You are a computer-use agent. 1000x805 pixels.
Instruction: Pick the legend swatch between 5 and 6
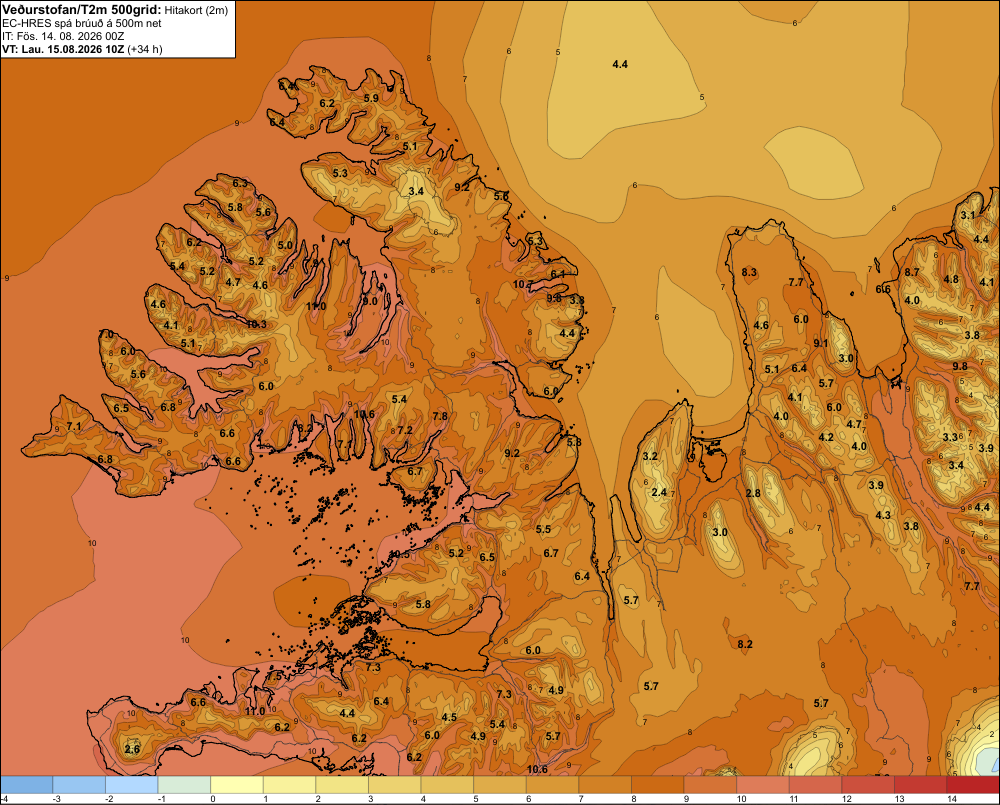point(500,785)
